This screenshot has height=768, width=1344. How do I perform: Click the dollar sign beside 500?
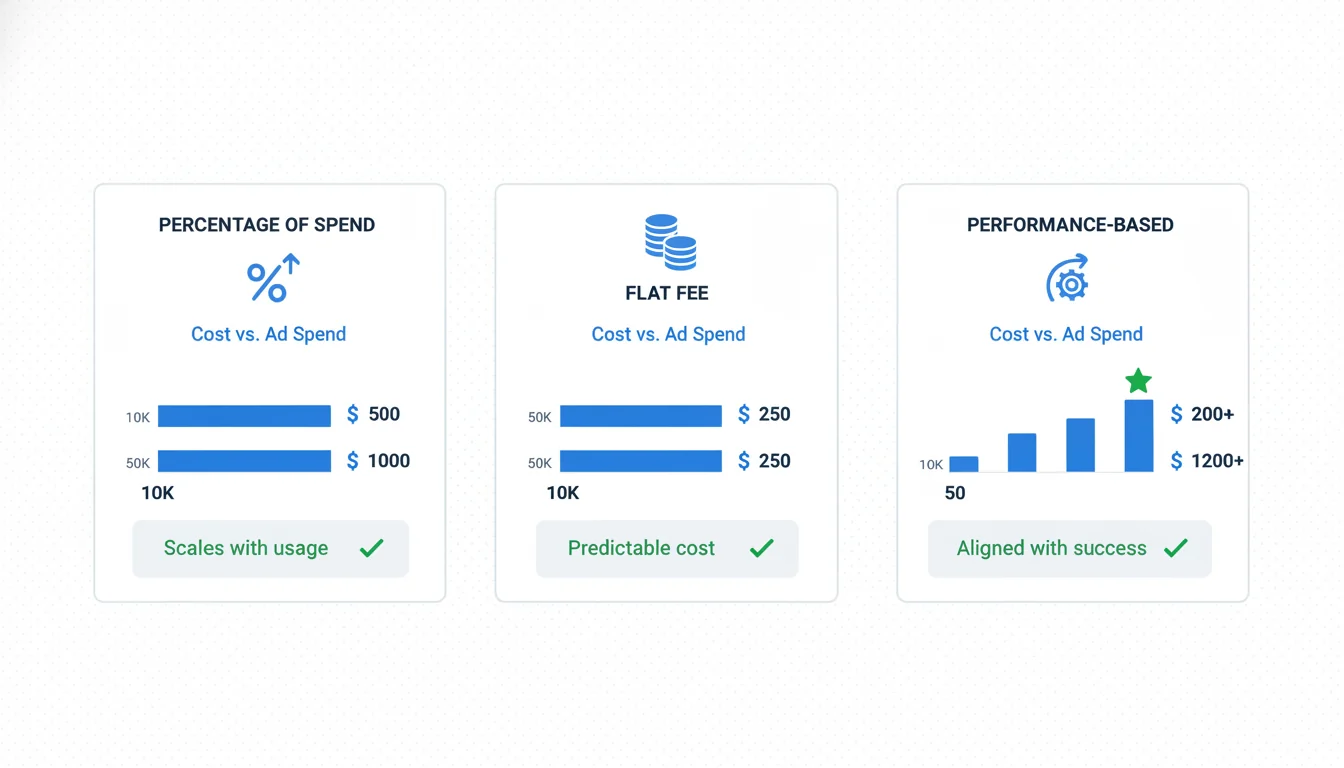click(352, 414)
